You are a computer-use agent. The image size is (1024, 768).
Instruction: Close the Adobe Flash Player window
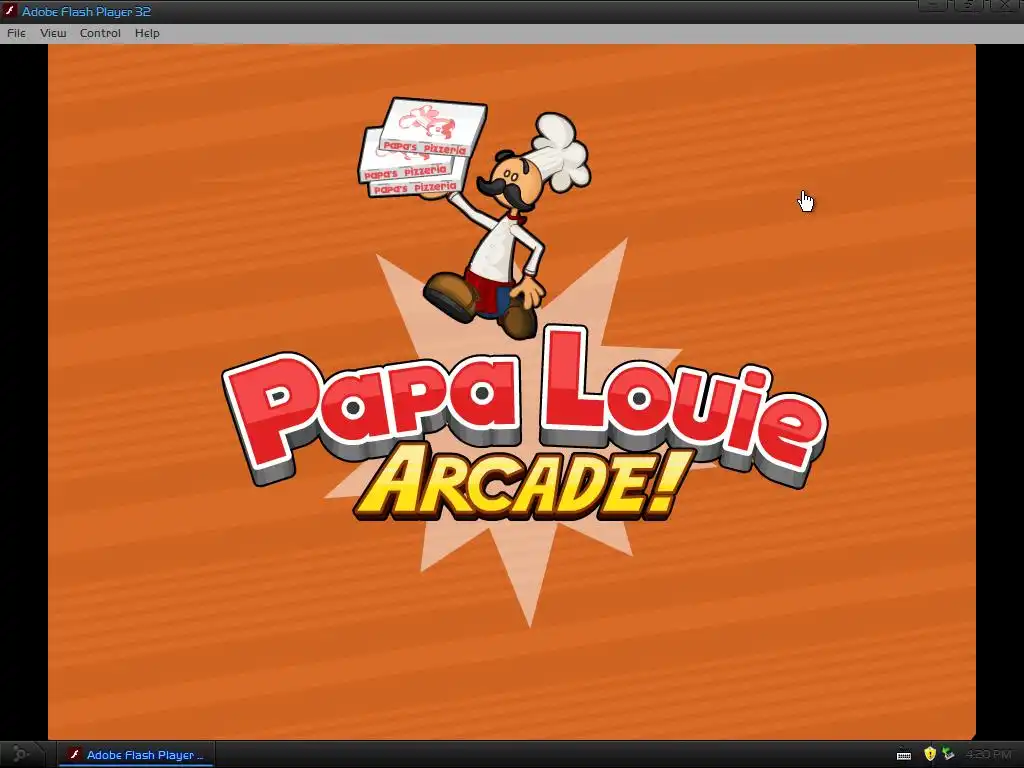coord(1006,5)
